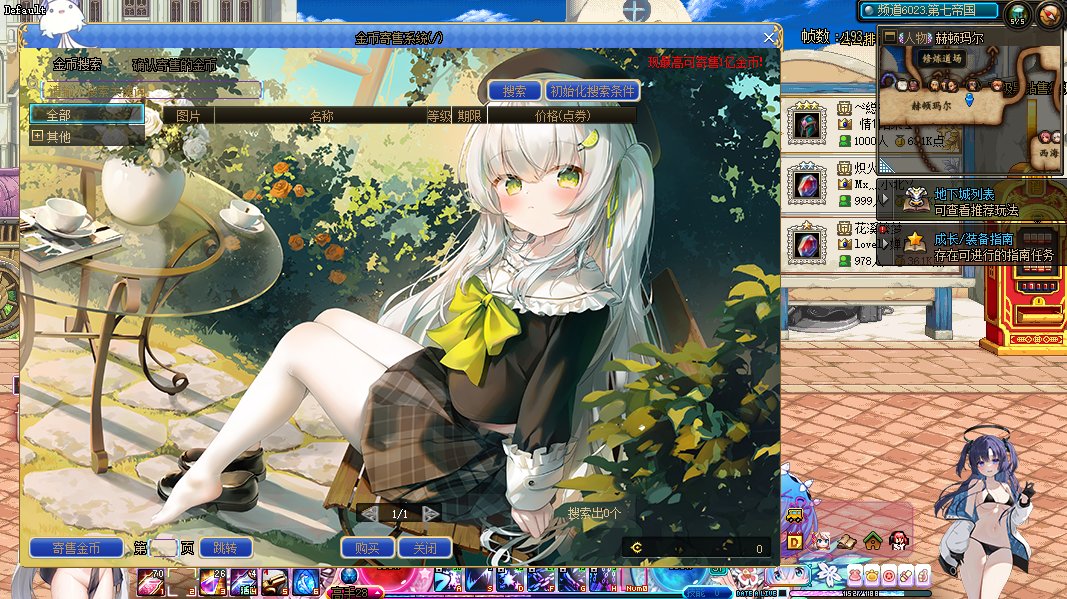
Task: Close the 金币寄售系统 window with the X
Action: (768, 37)
